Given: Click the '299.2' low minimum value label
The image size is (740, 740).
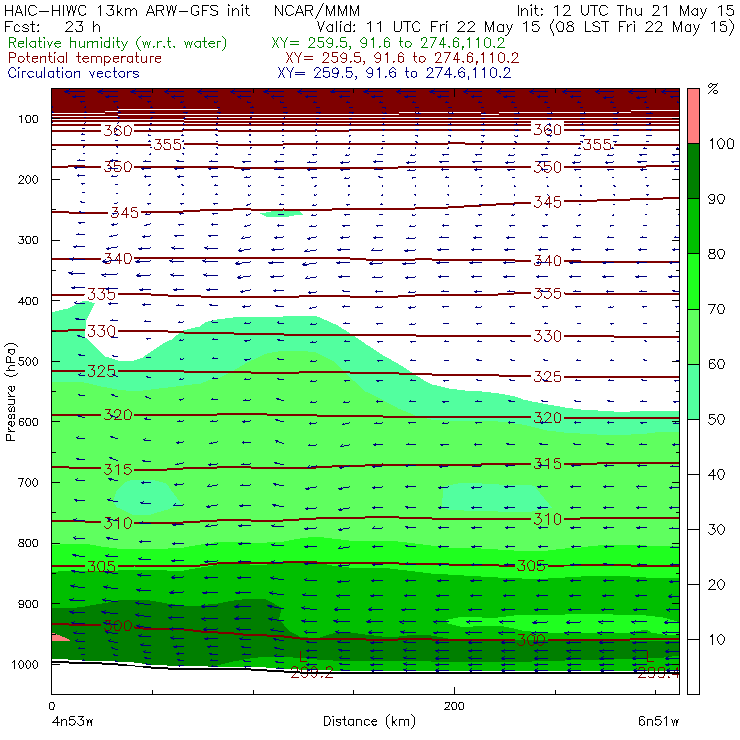Looking at the screenshot, I should [x=312, y=672].
